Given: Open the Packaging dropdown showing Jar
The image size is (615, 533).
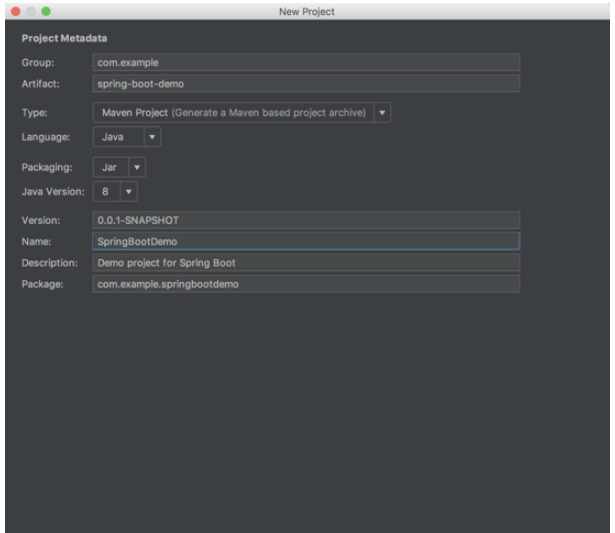Looking at the screenshot, I should pyautogui.click(x=119, y=167).
